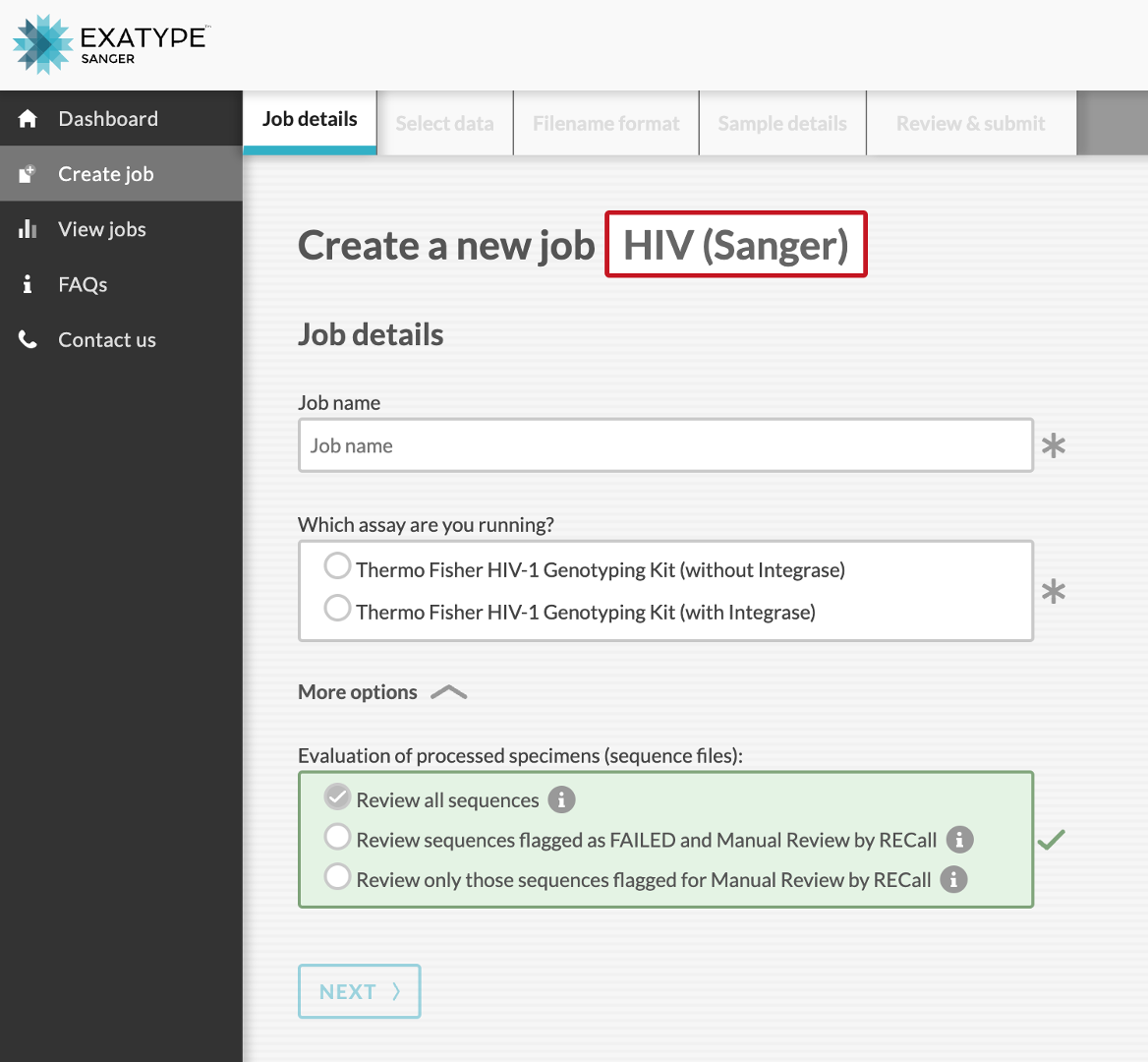1148x1062 pixels.
Task: Collapse the More options chevron
Action: pos(449,692)
